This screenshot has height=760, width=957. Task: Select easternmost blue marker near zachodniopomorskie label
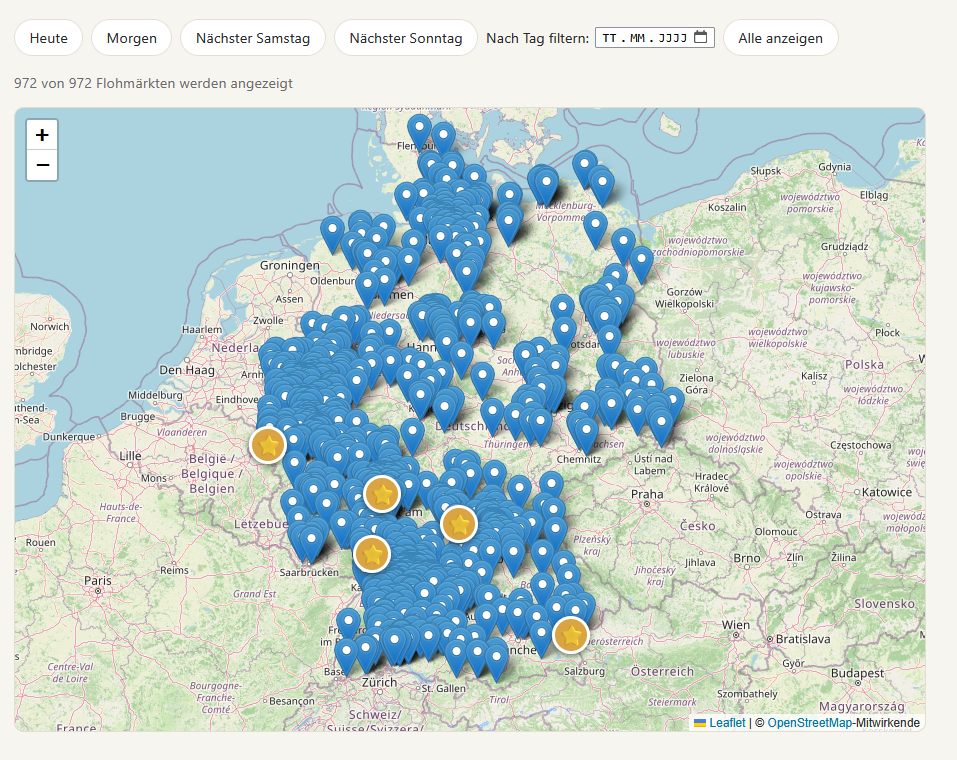[x=641, y=264]
